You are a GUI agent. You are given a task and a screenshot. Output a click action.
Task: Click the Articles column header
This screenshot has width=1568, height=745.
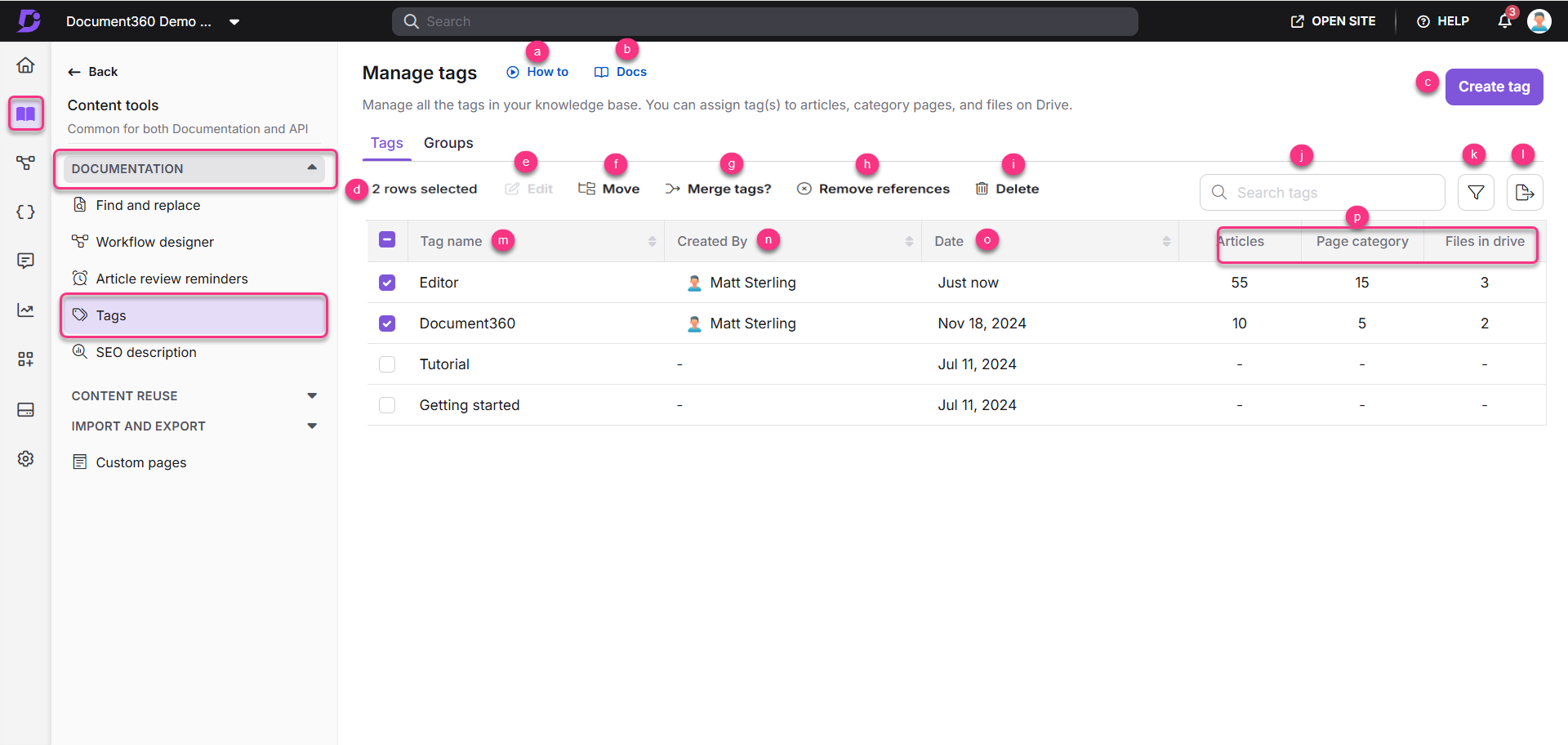point(1240,241)
